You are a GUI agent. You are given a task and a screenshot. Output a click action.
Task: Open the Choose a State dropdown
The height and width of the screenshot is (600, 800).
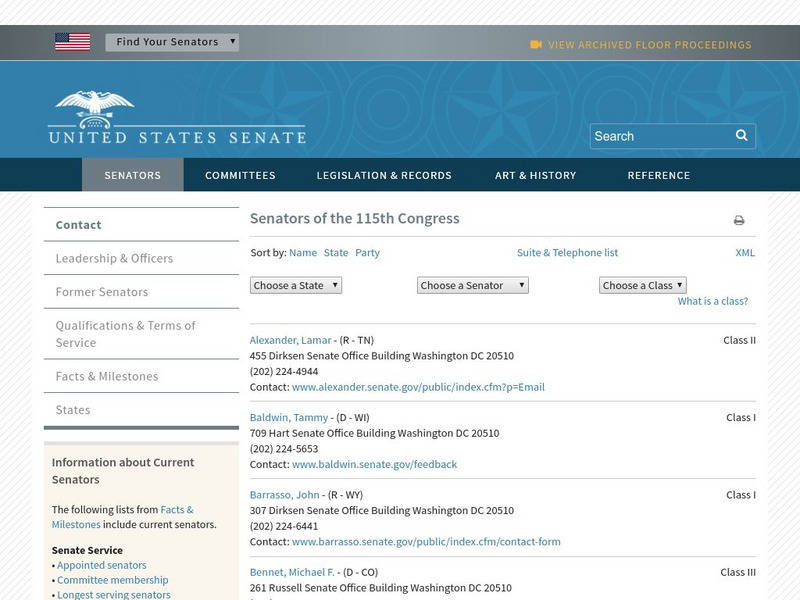click(296, 284)
